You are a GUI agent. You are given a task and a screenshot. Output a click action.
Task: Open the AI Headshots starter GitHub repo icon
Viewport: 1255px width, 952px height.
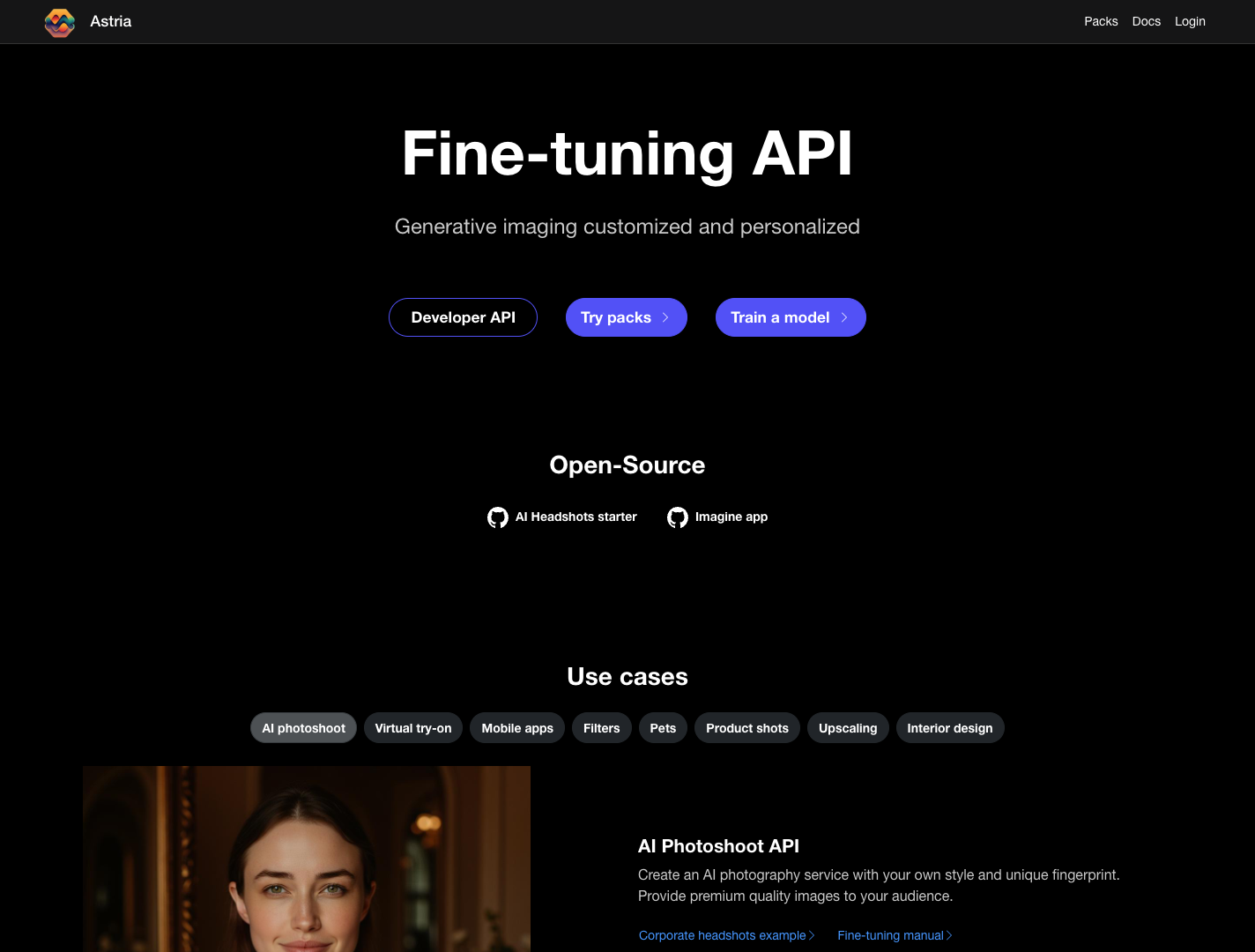[x=499, y=517]
